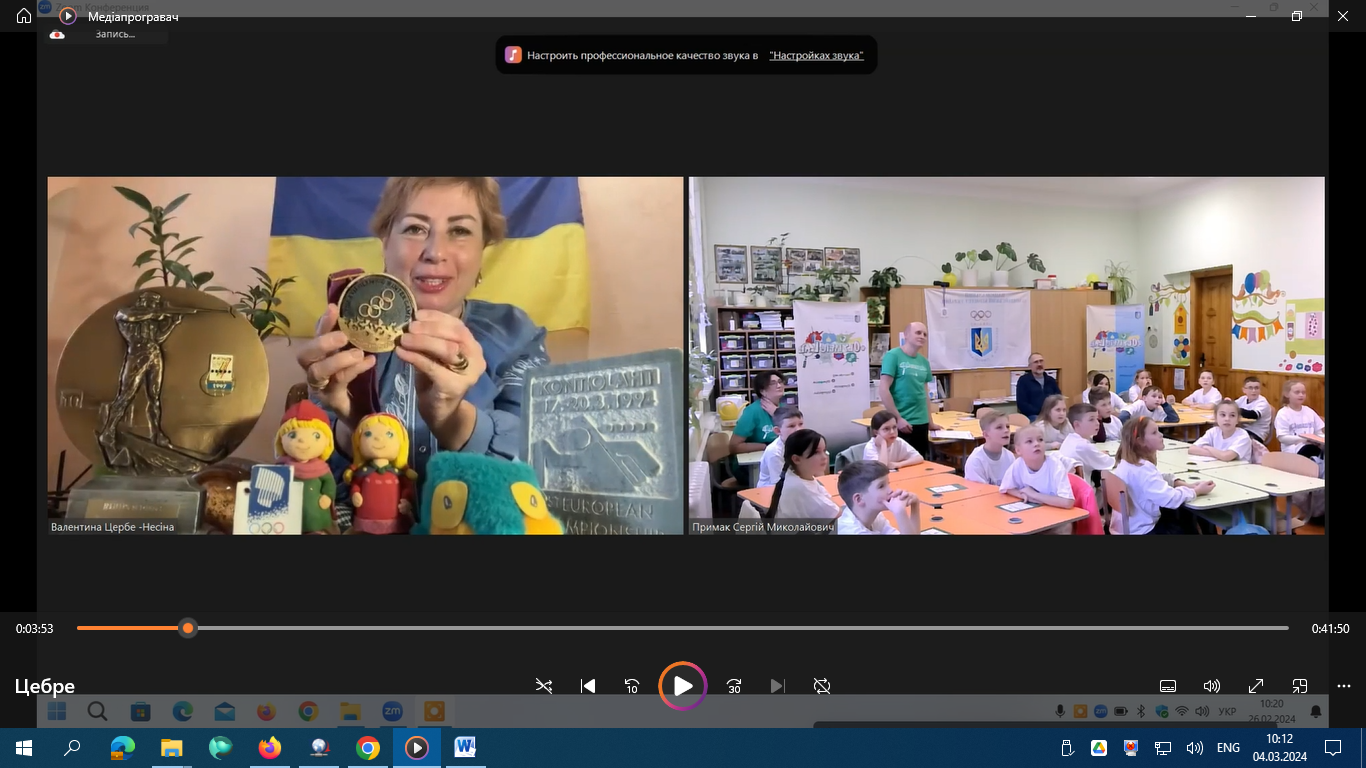The width and height of the screenshot is (1366, 768).
Task: Click the orange seek bar thumb
Action: [188, 628]
